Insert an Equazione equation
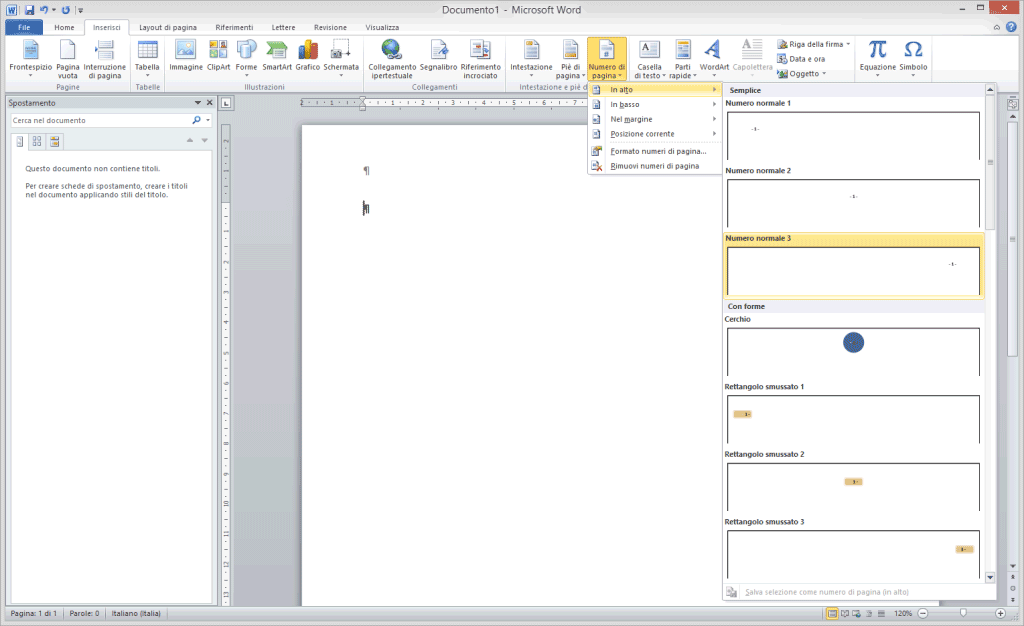The height and width of the screenshot is (626, 1024). tap(878, 59)
